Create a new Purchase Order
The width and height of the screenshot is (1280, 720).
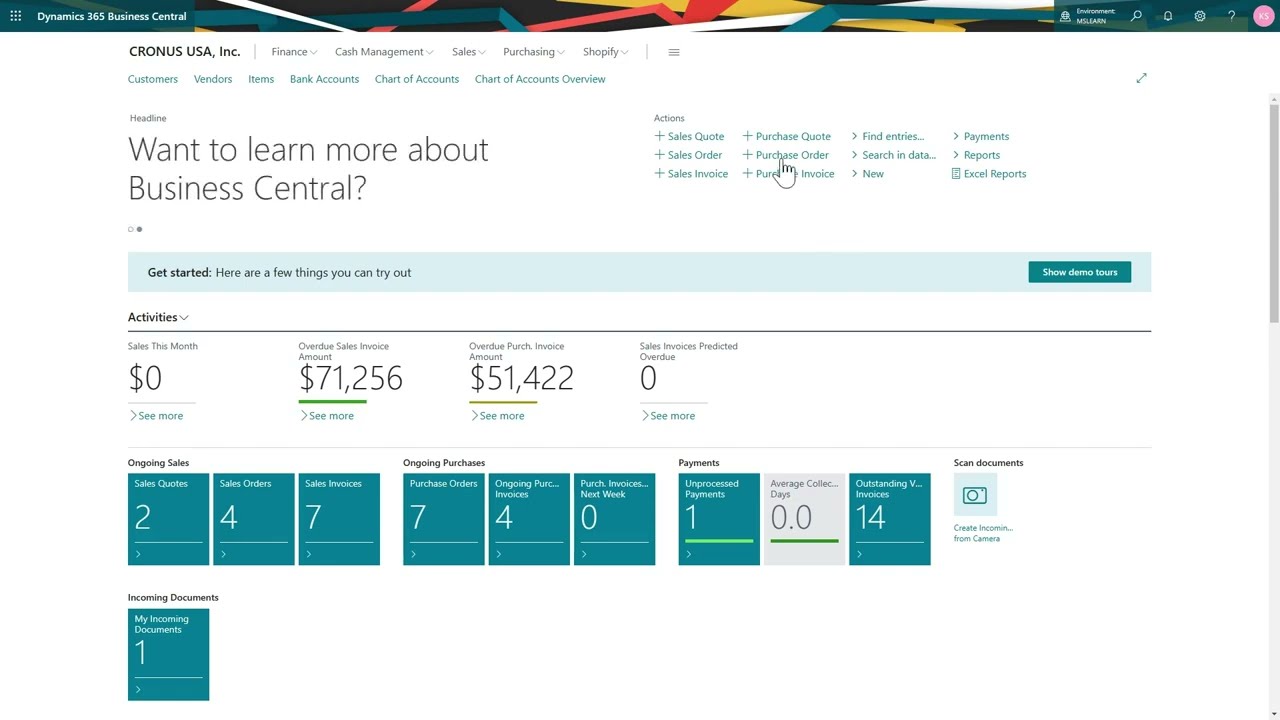click(x=785, y=155)
